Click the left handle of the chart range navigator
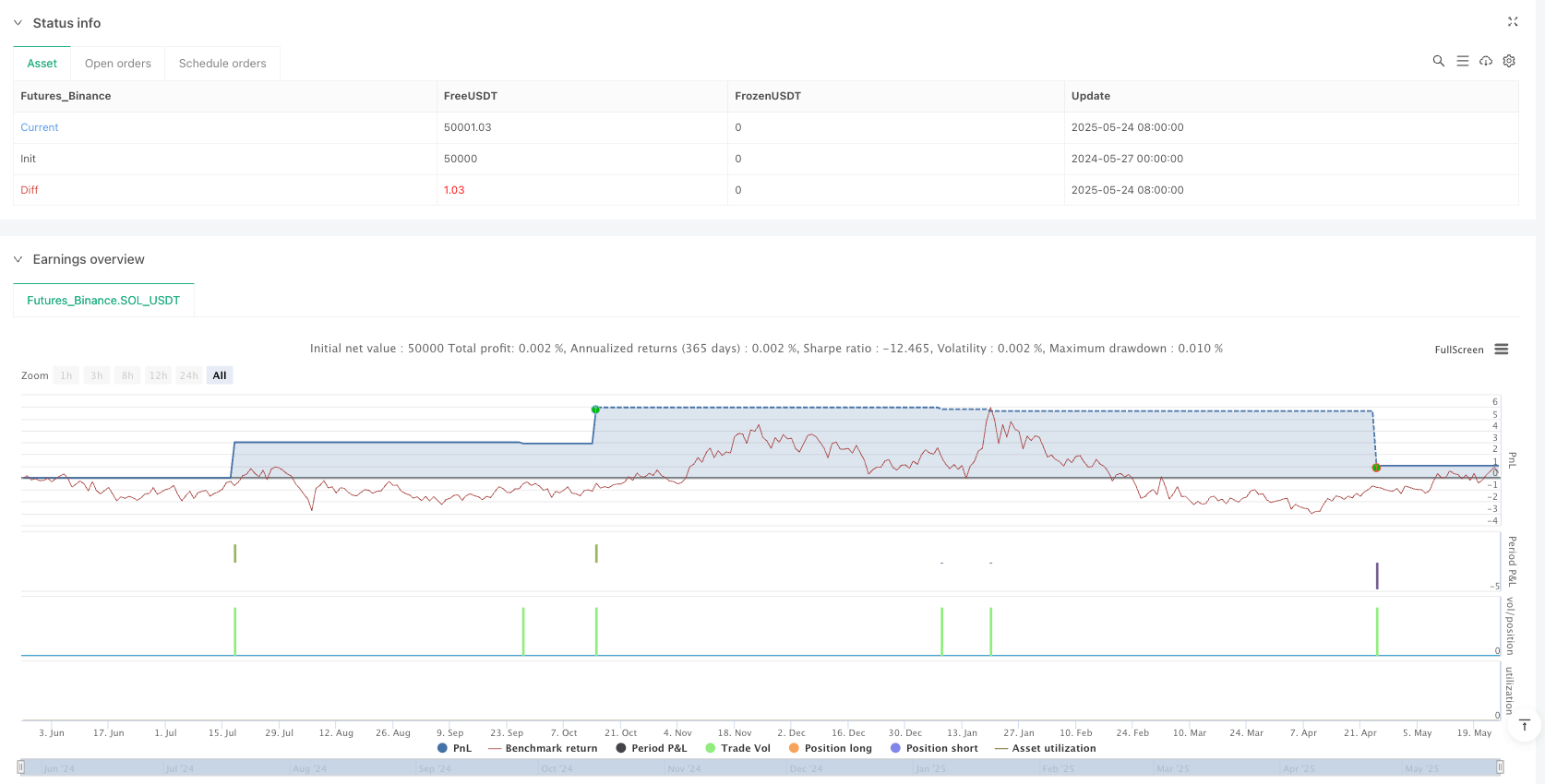This screenshot has width=1545, height=784. [21, 767]
